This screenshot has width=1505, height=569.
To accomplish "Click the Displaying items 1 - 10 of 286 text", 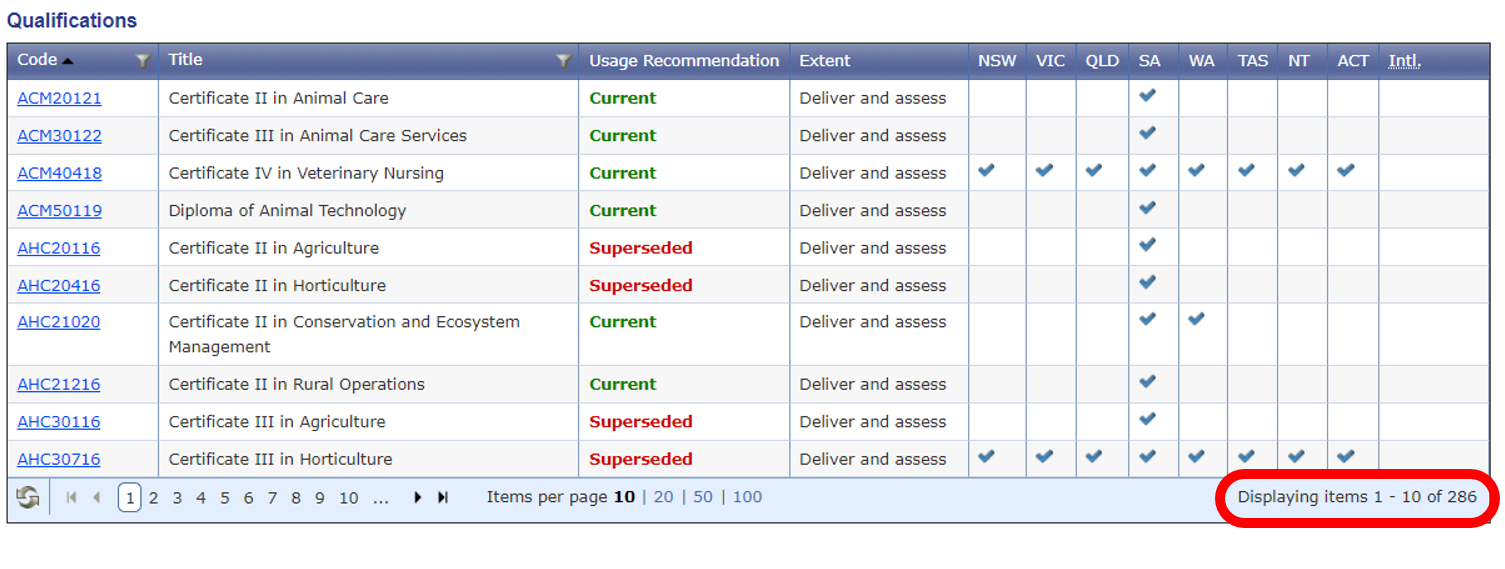I will pos(1357,496).
